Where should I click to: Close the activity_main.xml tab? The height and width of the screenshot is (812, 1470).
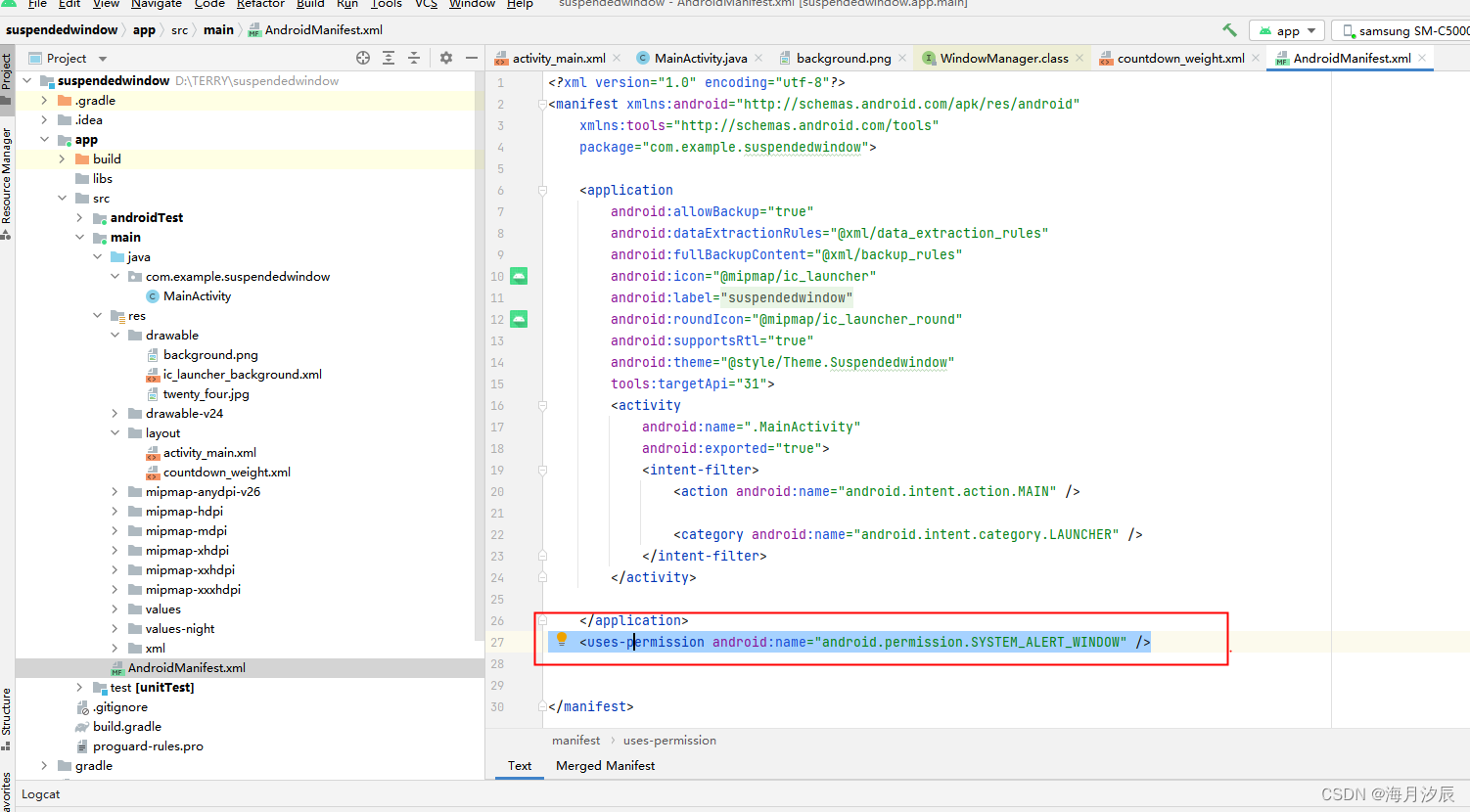click(x=619, y=58)
